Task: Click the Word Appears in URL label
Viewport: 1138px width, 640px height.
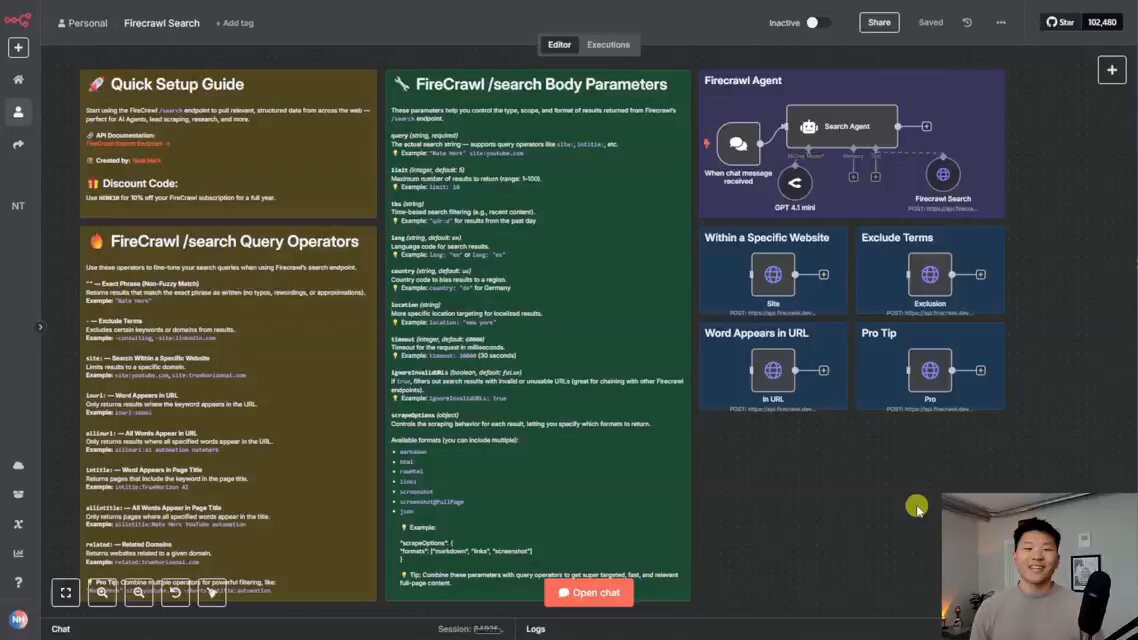Action: tap(756, 333)
